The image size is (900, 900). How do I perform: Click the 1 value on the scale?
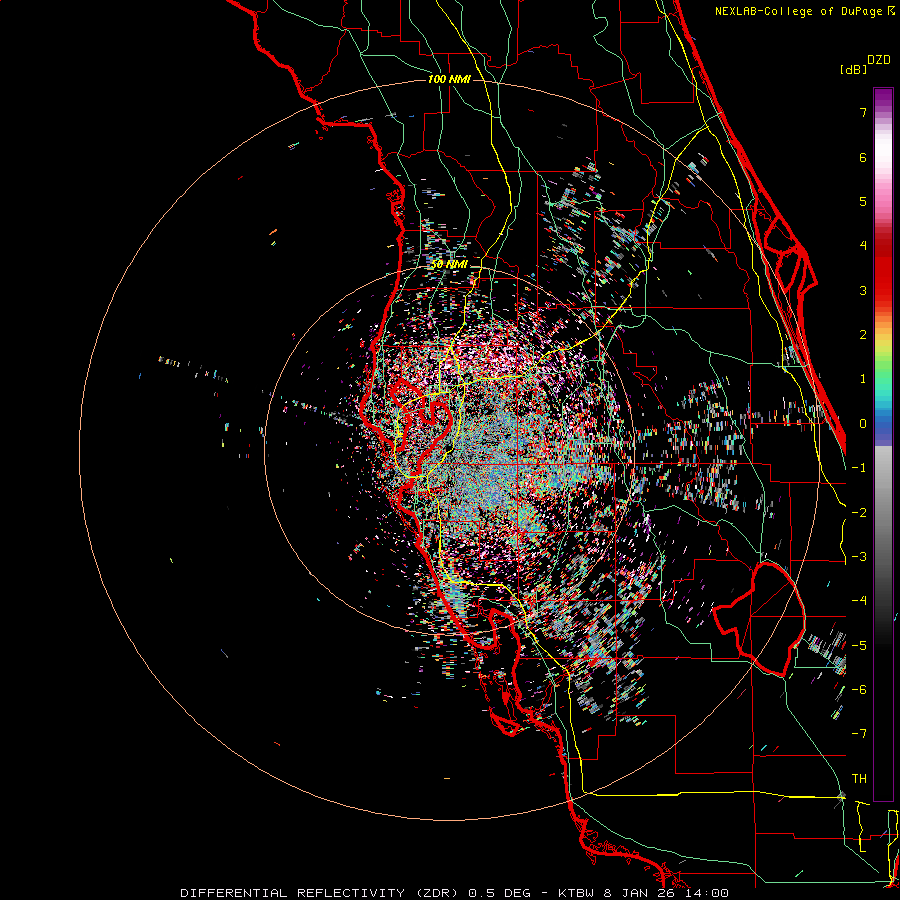pos(863,379)
